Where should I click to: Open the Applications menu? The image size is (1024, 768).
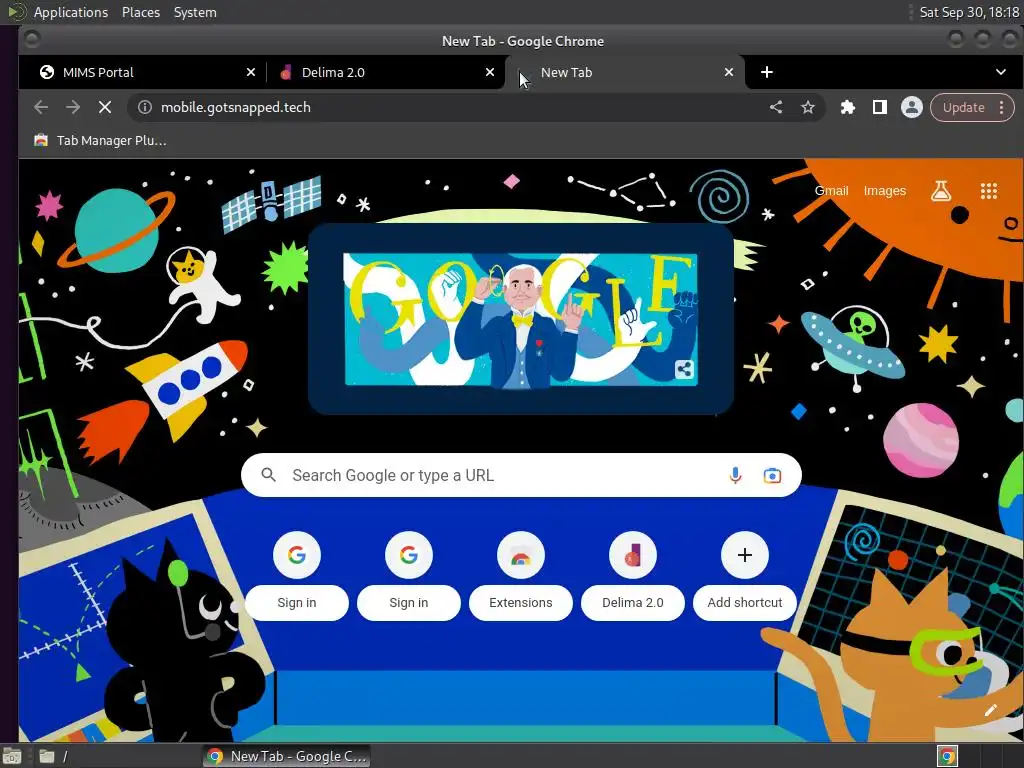(71, 12)
